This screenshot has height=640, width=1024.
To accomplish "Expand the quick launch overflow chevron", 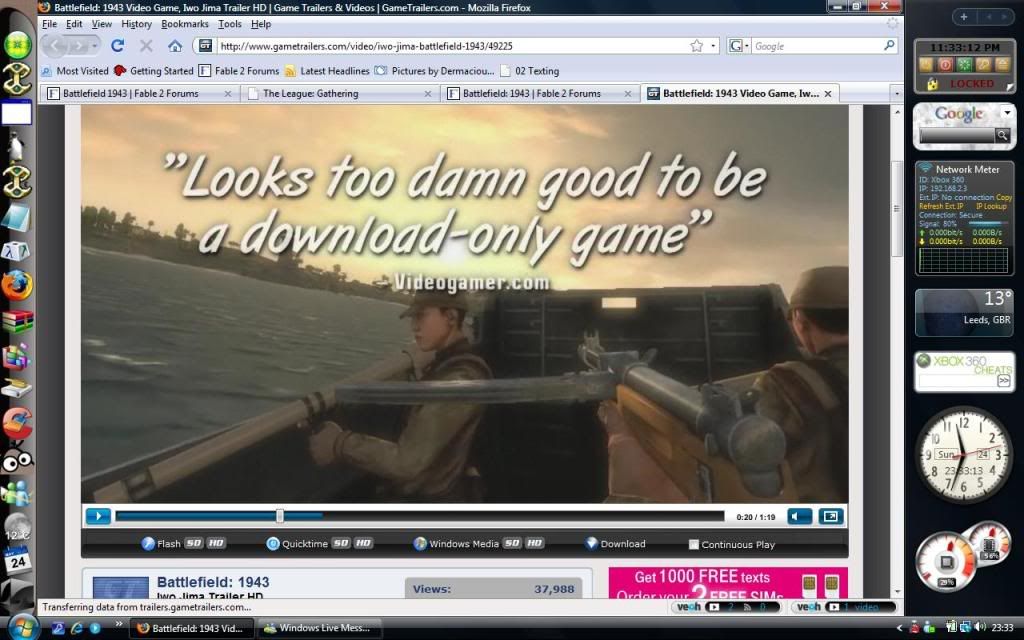I will 119,625.
